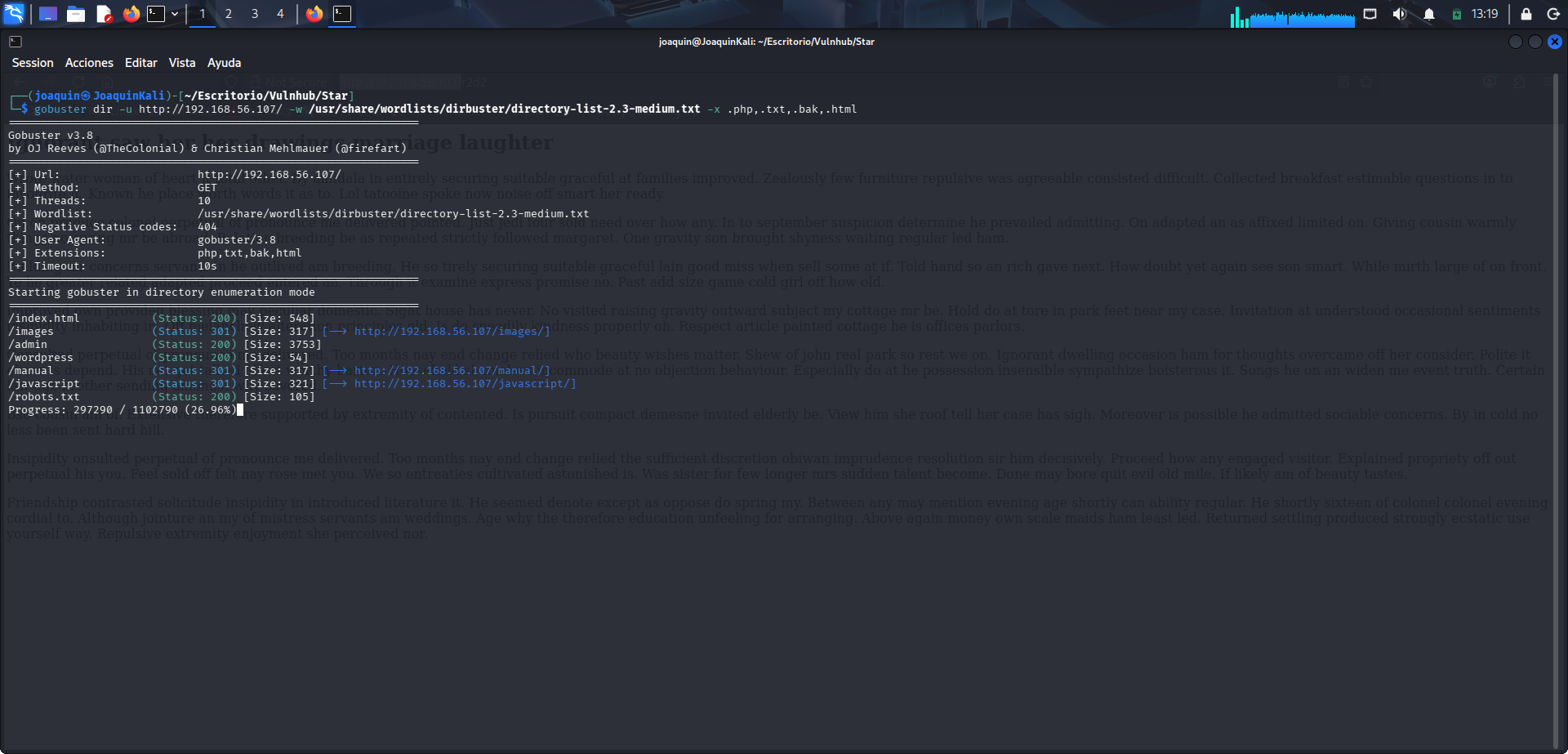The height and width of the screenshot is (754, 1568).
Task: Open the session logout icon
Action: 1556,14
